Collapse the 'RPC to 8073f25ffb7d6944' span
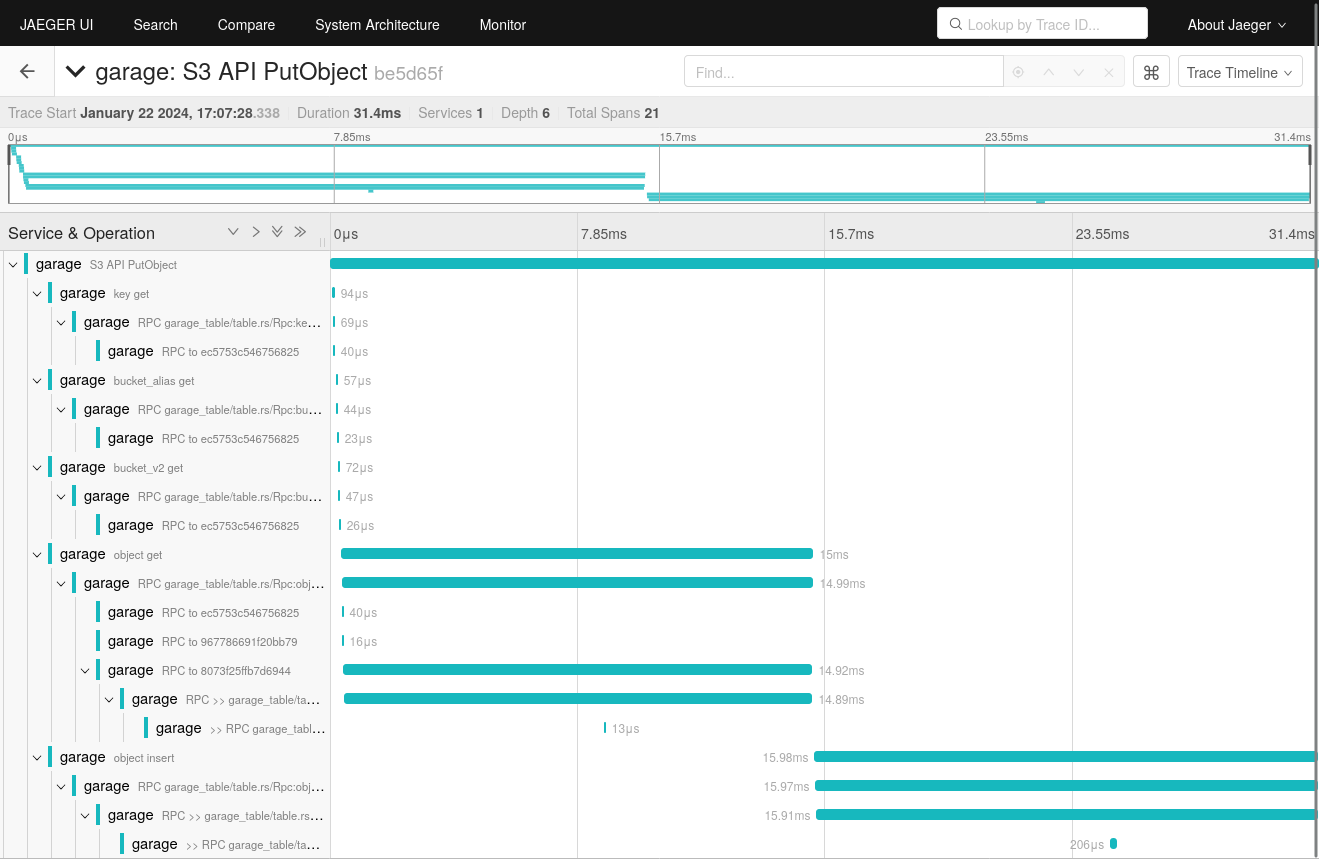This screenshot has height=859, width=1319. 85,670
